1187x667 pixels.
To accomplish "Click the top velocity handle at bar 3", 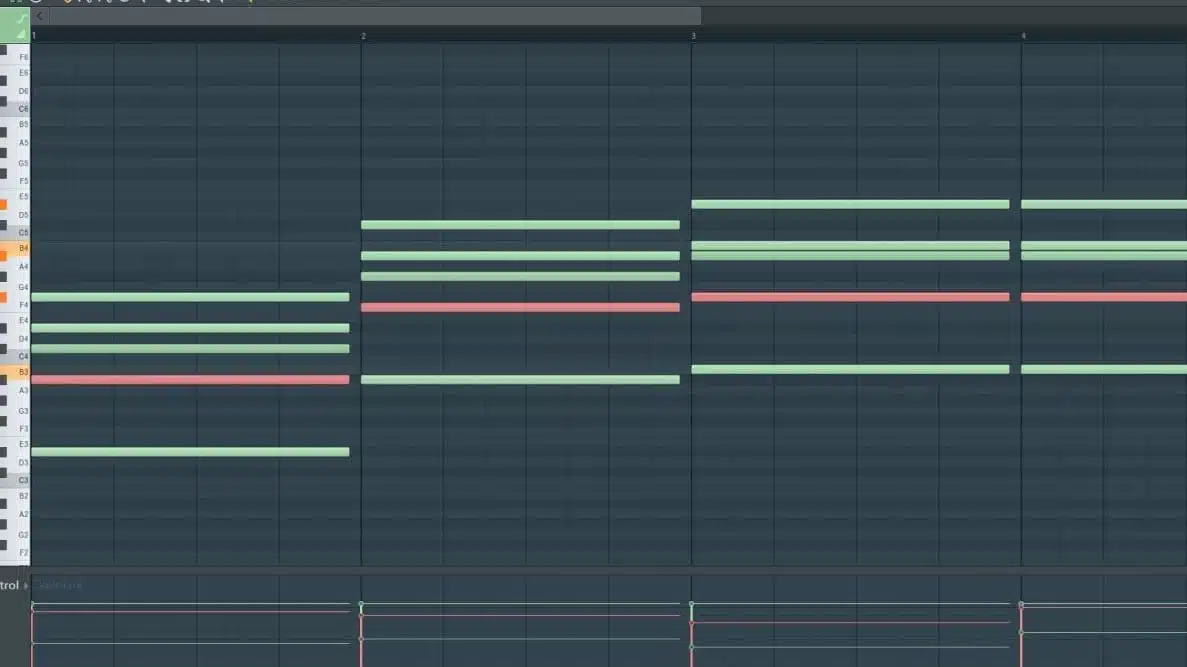I will coord(691,605).
